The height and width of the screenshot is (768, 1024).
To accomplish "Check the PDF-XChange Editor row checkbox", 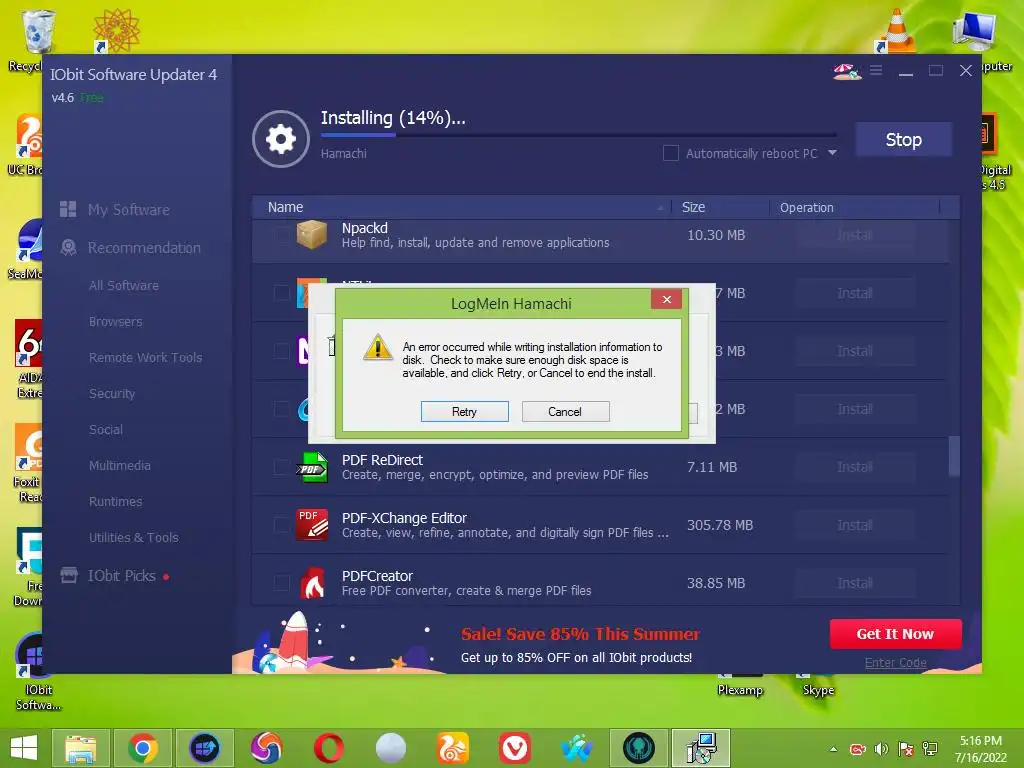I will tap(281, 525).
